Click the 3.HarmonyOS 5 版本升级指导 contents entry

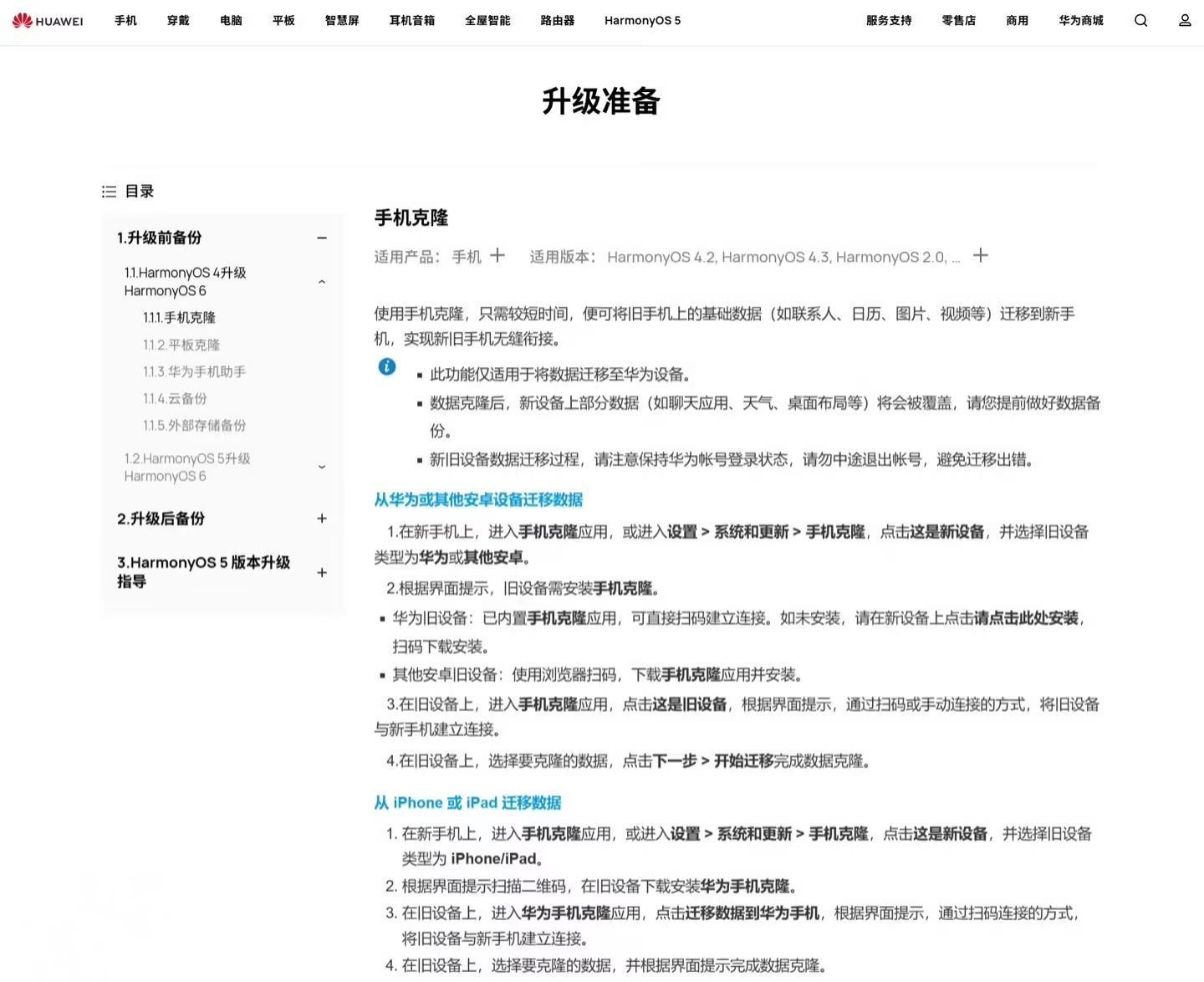(x=203, y=572)
